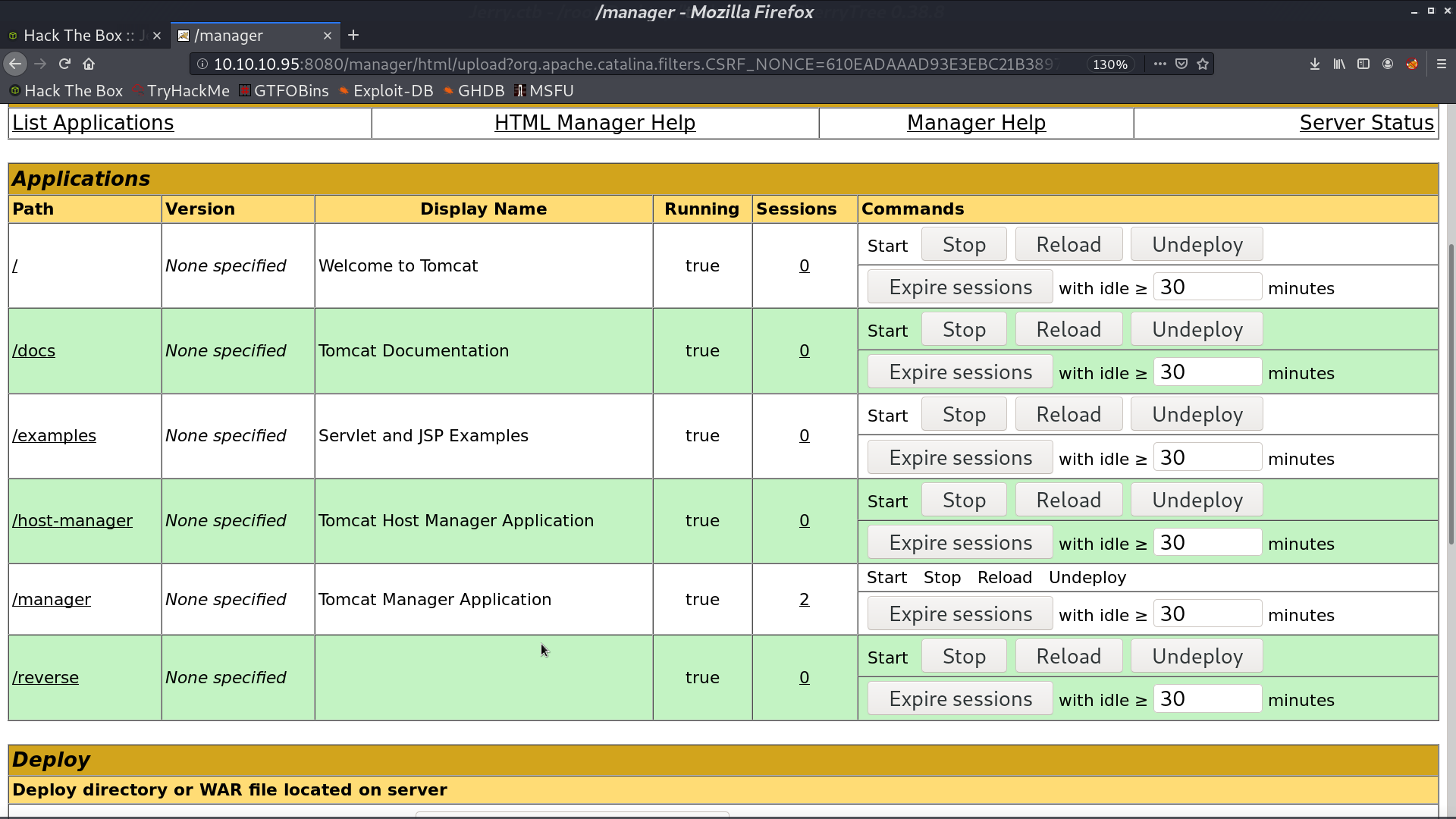Edit idle minutes field for /docs
This screenshot has width=1456, height=819.
coord(1207,372)
